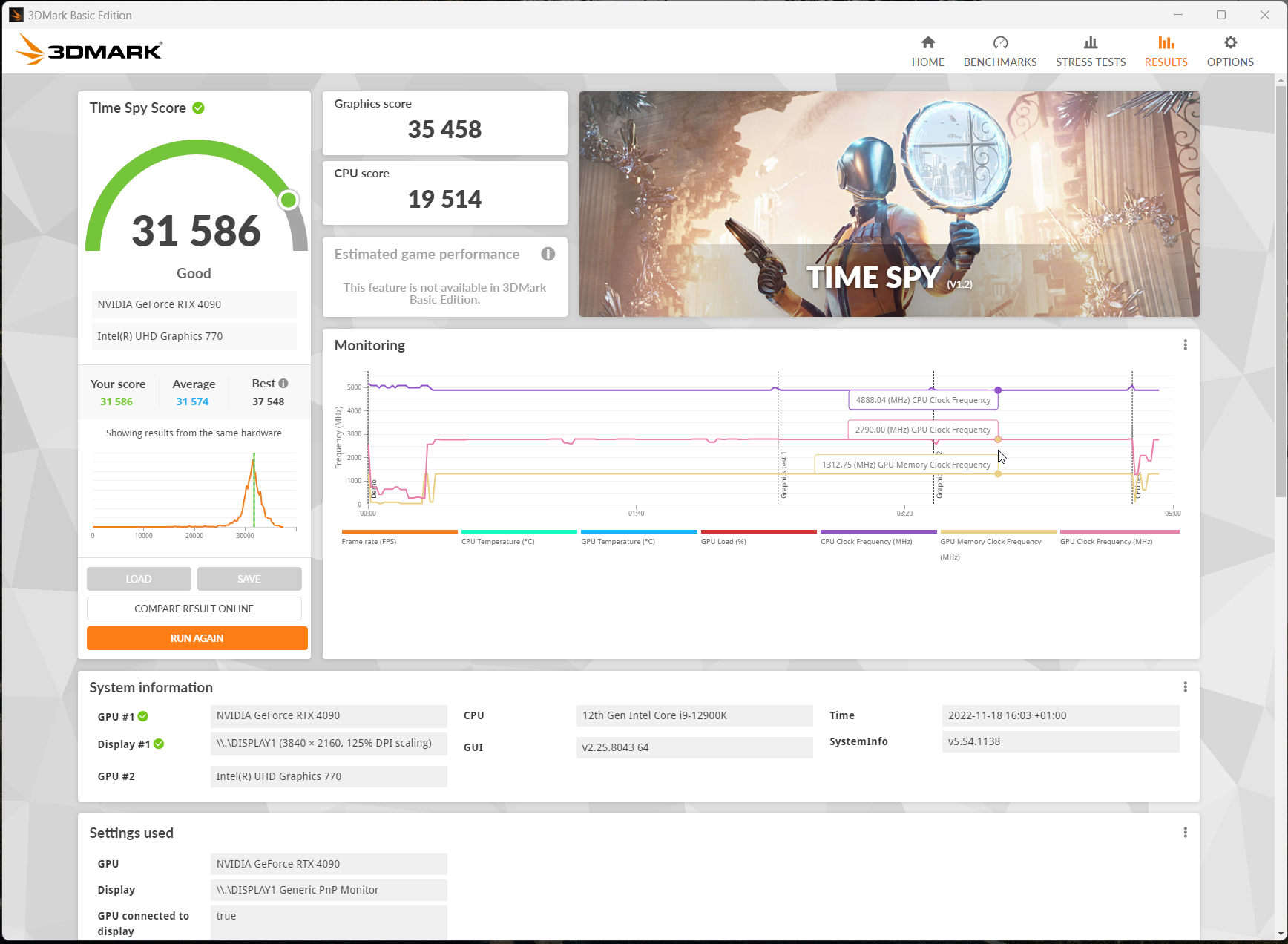1288x944 pixels.
Task: Toggle the GPU Memory Clock Frequency legend series
Action: click(x=998, y=545)
